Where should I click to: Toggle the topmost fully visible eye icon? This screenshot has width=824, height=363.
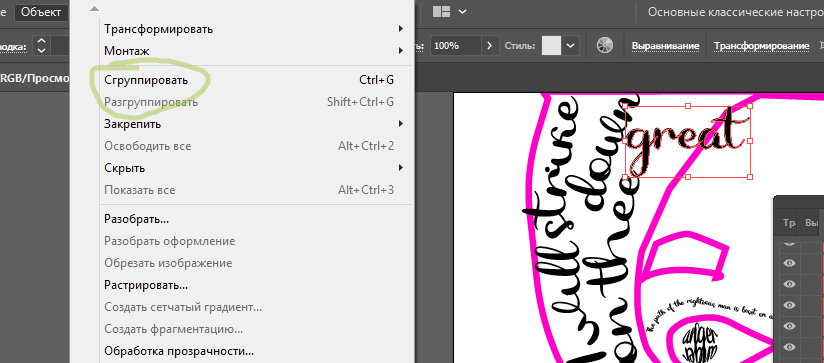pos(789,263)
